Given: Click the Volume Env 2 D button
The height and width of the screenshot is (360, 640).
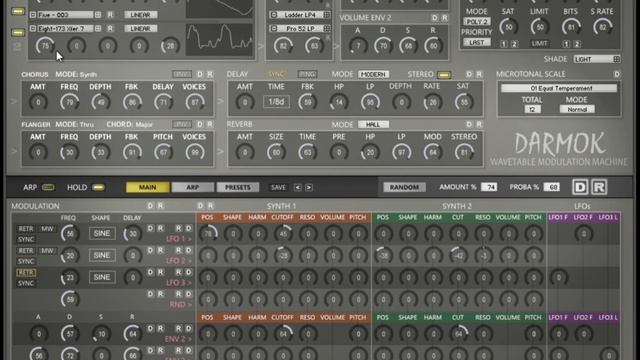Looking at the screenshot, I should click(435, 18).
